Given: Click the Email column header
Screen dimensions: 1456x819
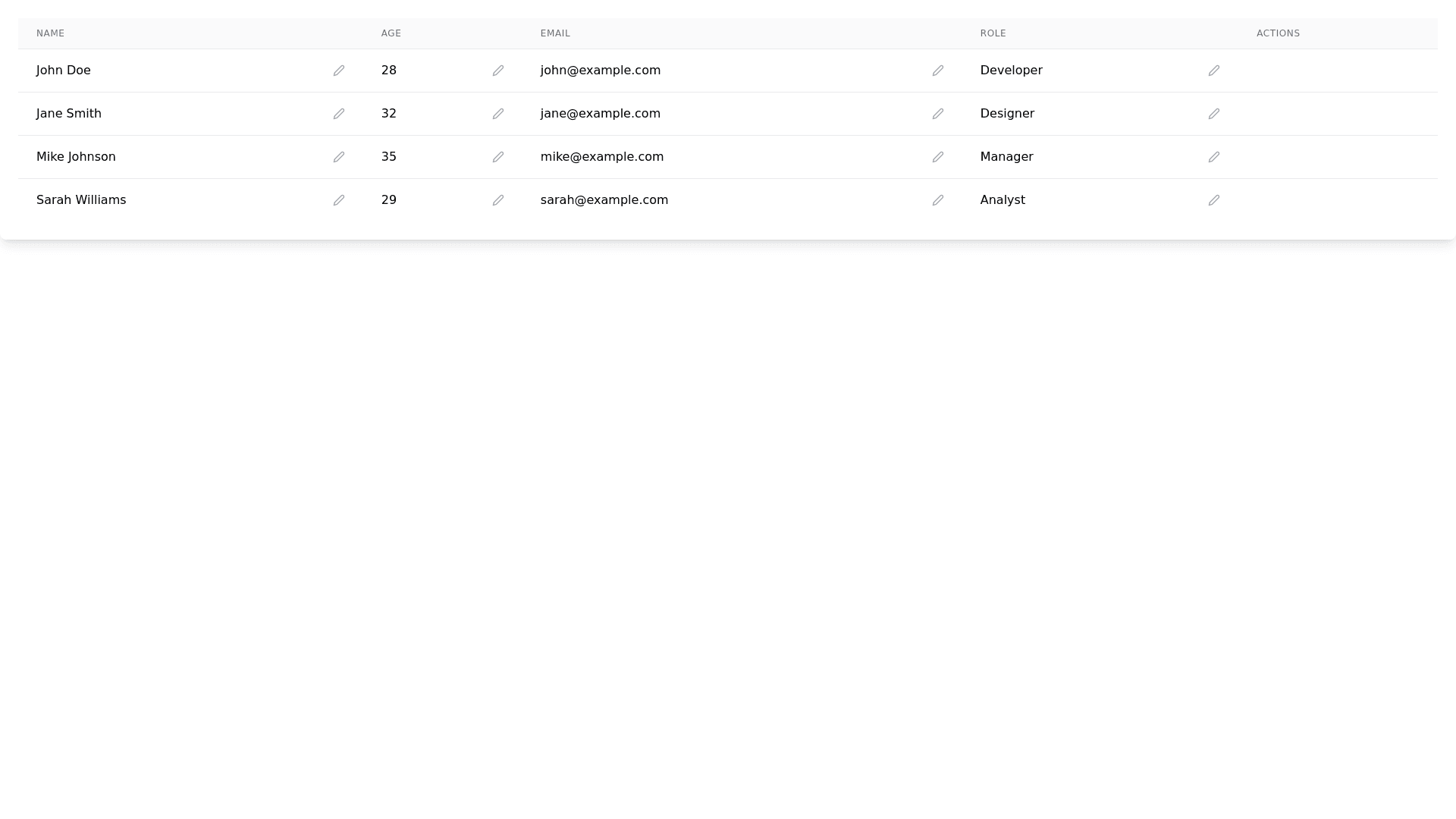Looking at the screenshot, I should coord(555,33).
